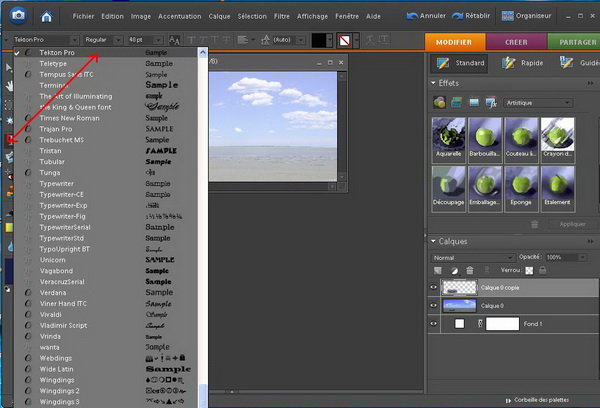The height and width of the screenshot is (408, 600).
Task: Switch to the CREER tab
Action: pos(516,42)
